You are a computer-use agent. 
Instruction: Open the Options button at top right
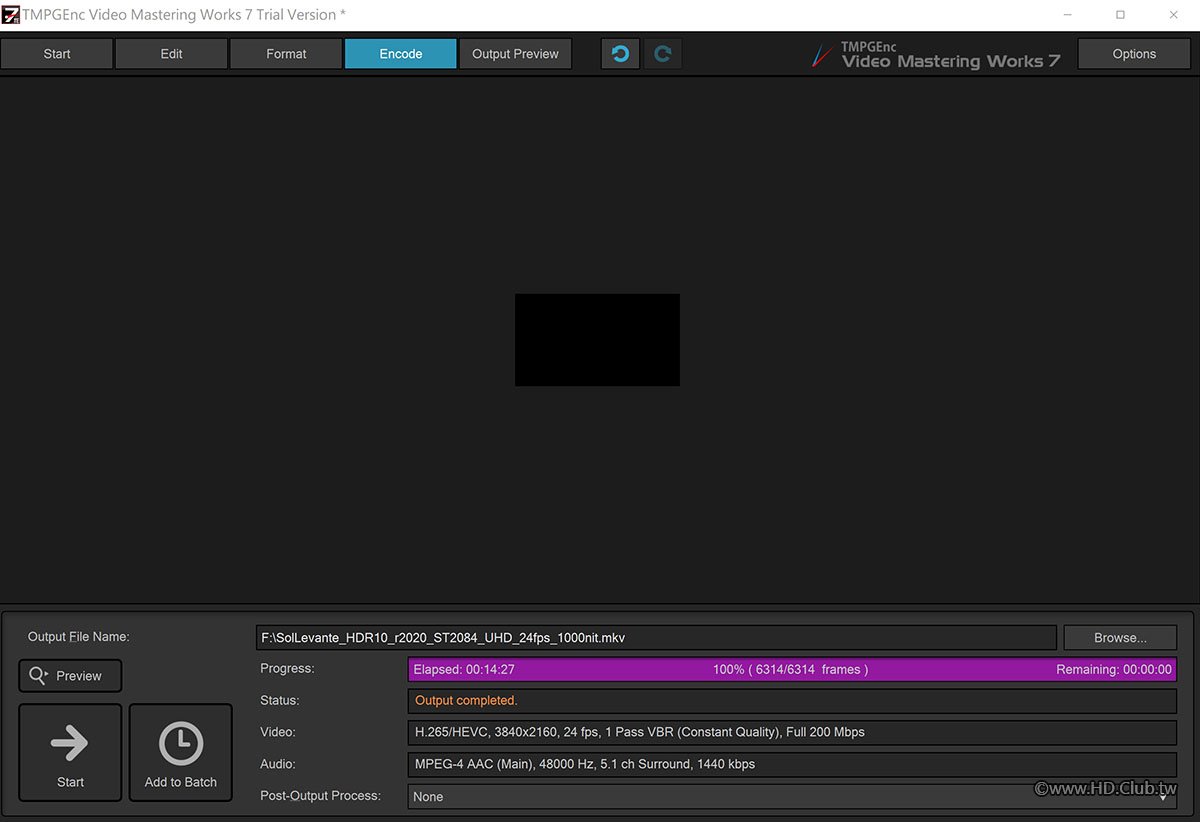(1133, 54)
